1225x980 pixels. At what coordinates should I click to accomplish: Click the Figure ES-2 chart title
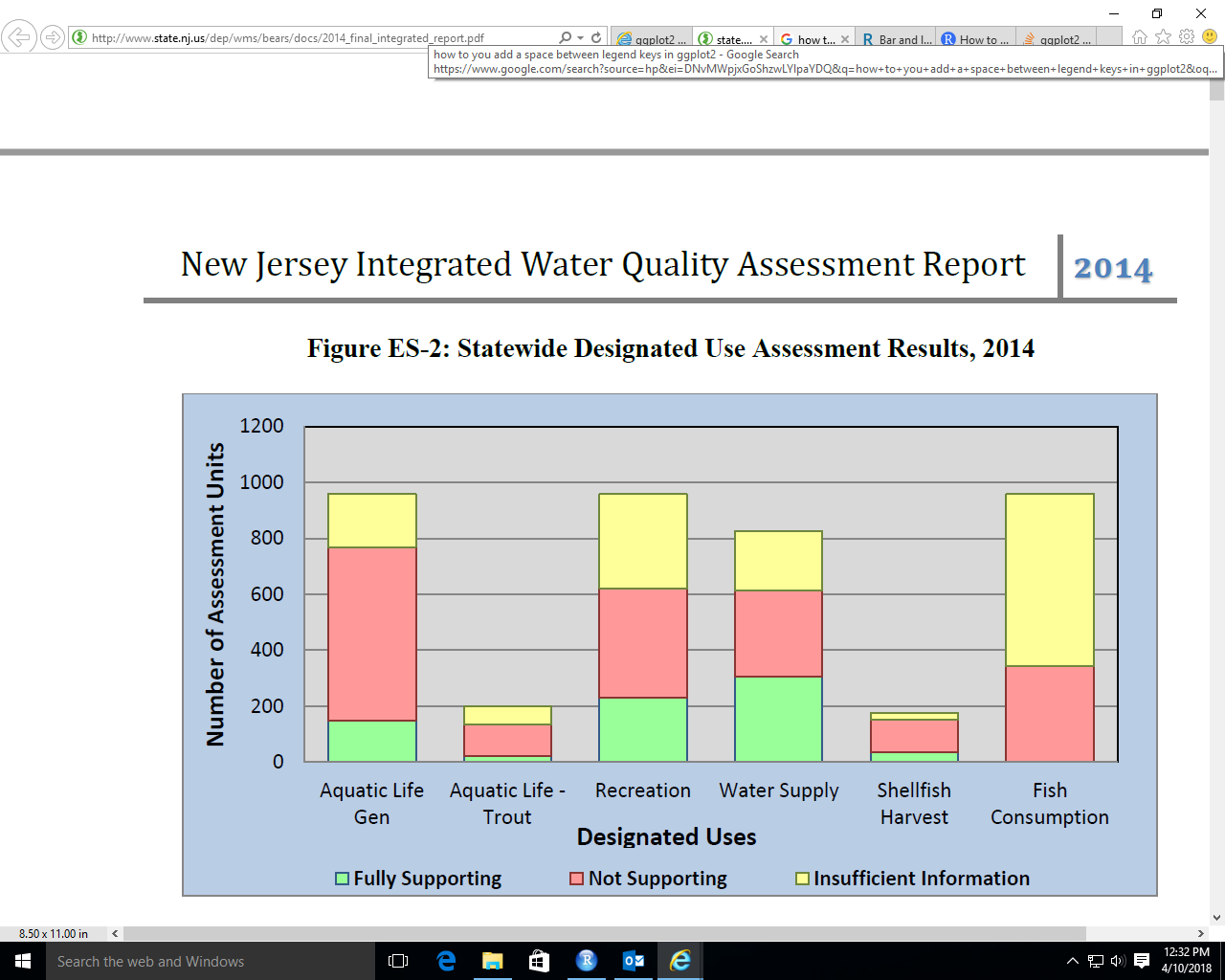[x=671, y=348]
